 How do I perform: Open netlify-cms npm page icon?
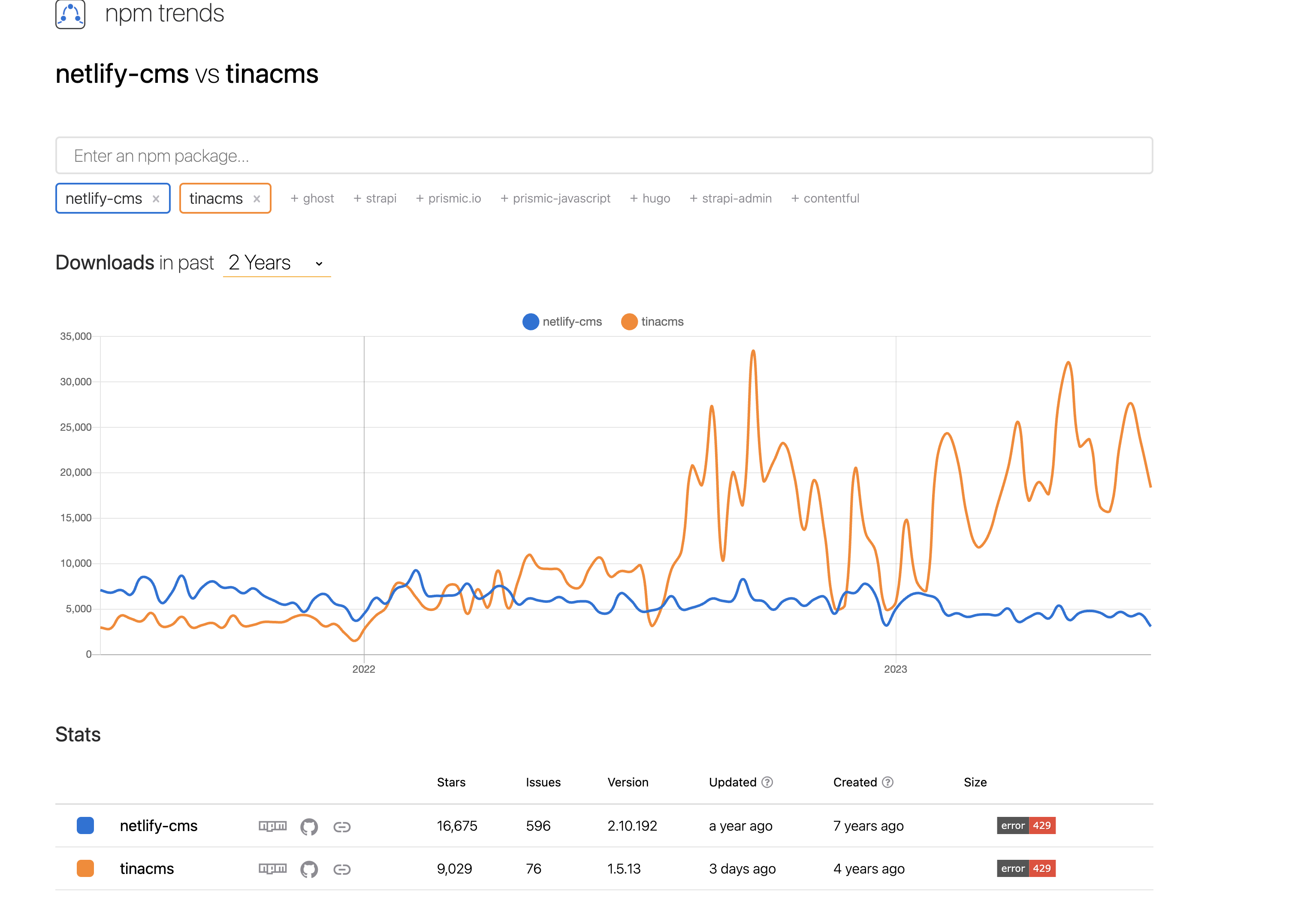coord(272,826)
